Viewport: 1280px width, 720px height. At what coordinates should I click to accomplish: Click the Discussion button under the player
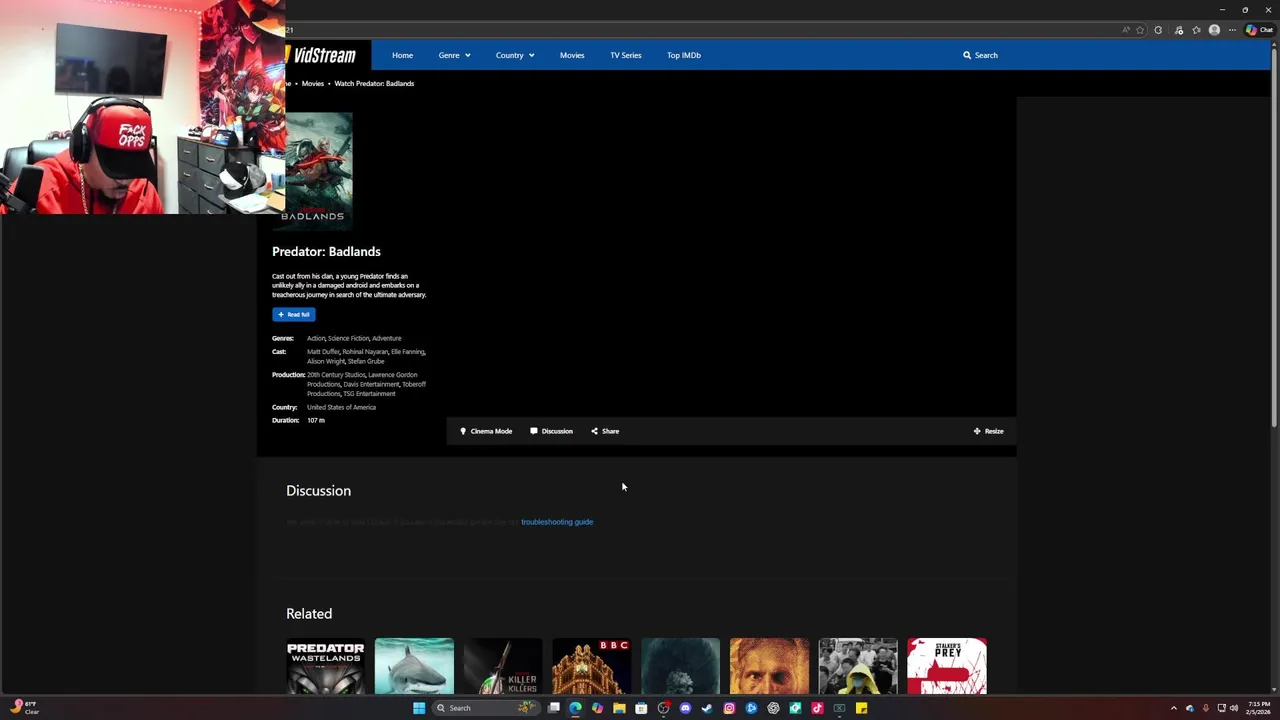552,431
